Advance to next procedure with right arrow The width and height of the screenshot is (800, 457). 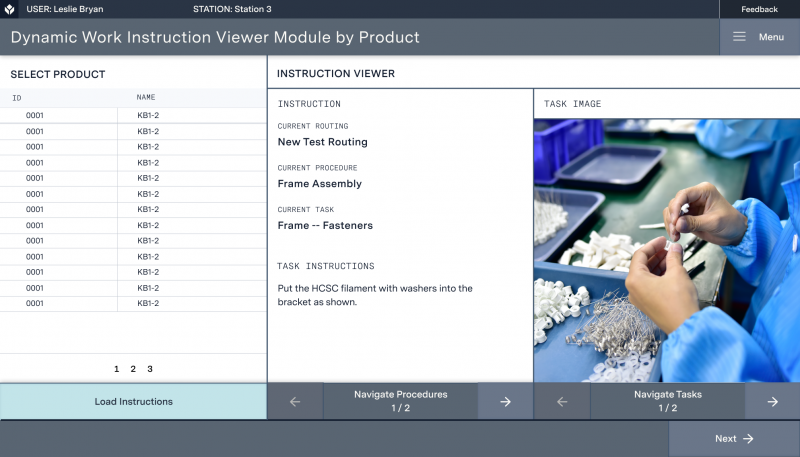click(505, 401)
